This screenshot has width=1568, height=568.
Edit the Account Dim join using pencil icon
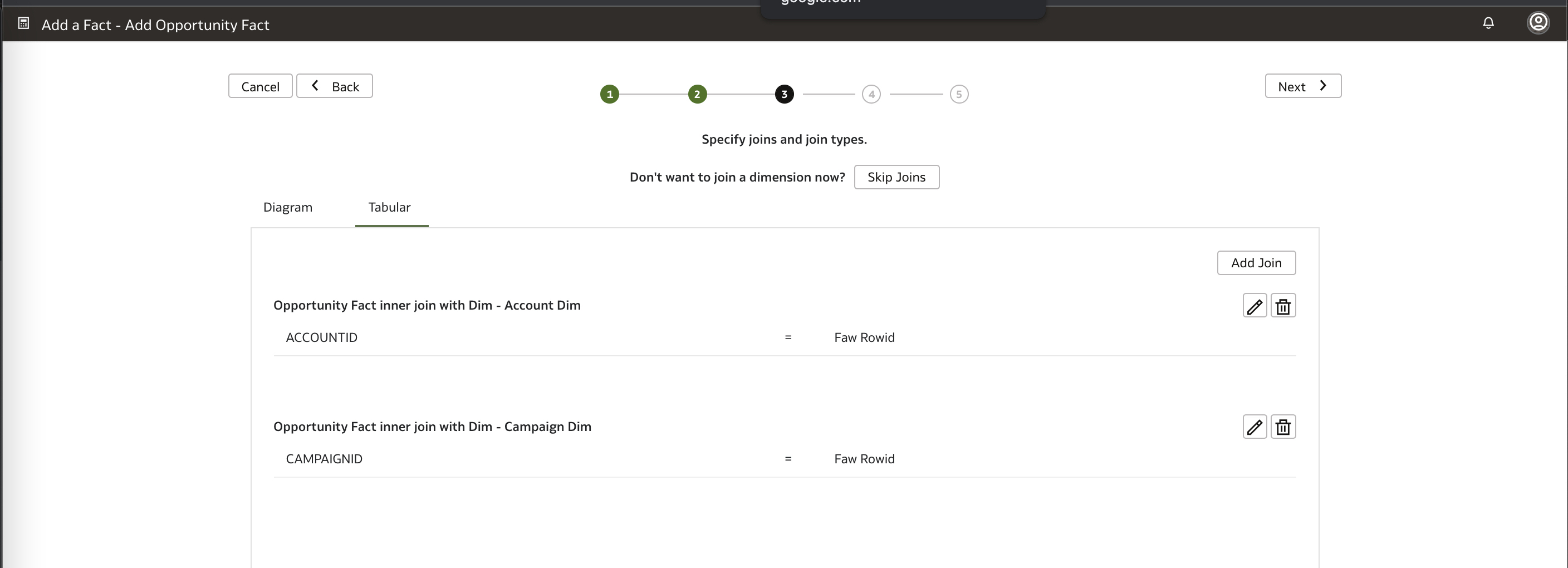(1254, 305)
